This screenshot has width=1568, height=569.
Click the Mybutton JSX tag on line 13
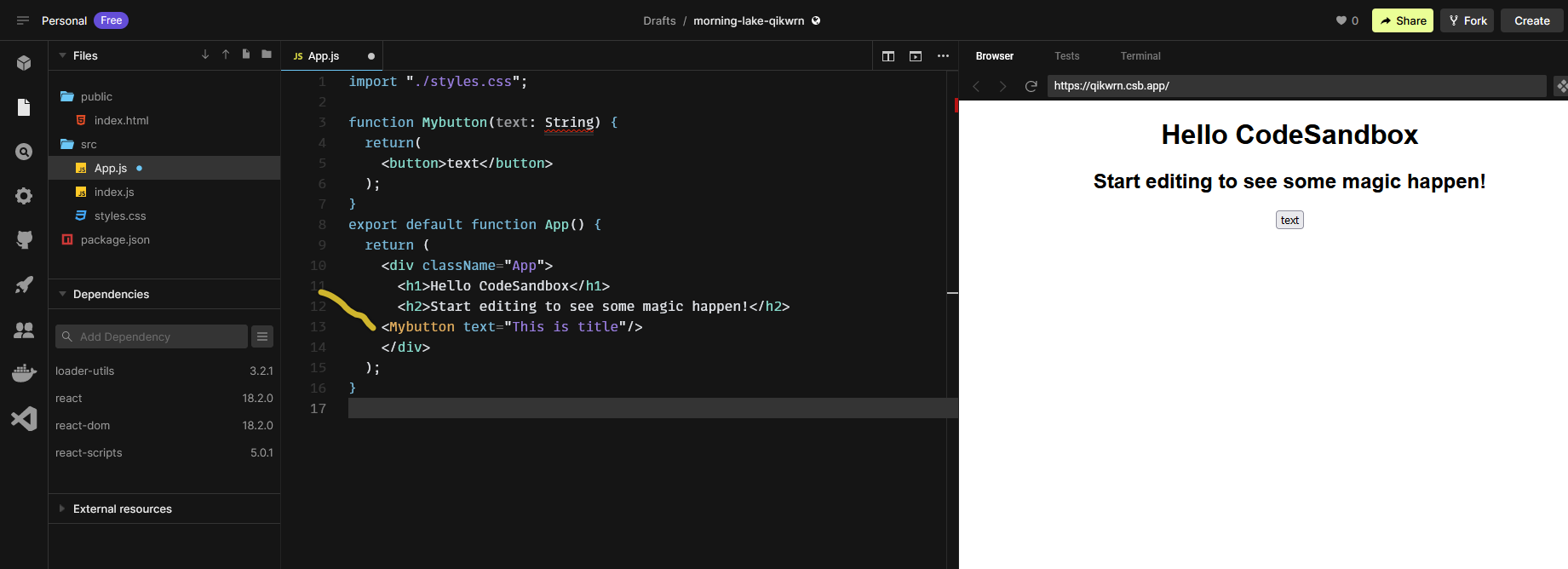pyautogui.click(x=422, y=327)
